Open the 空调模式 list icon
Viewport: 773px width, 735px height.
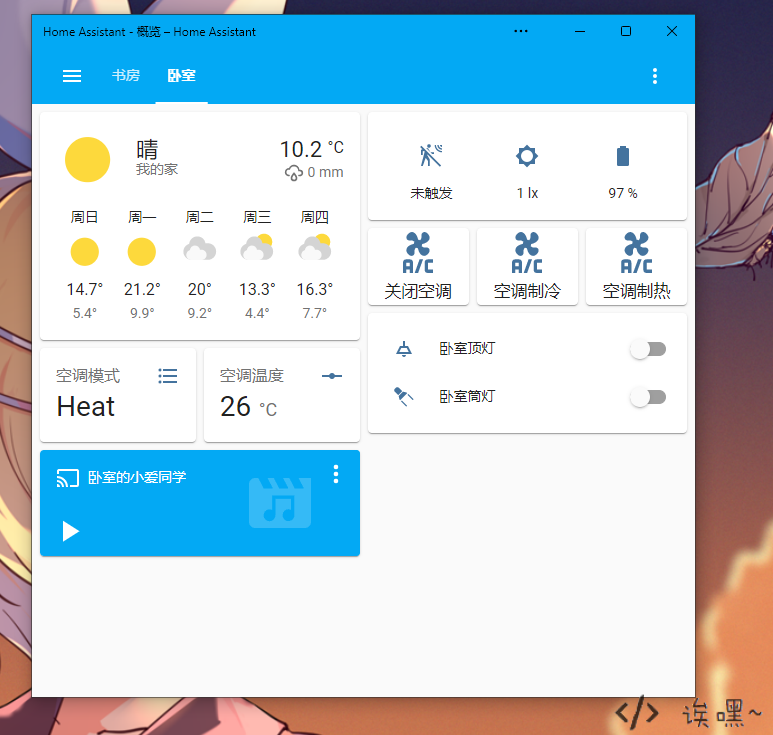[168, 376]
